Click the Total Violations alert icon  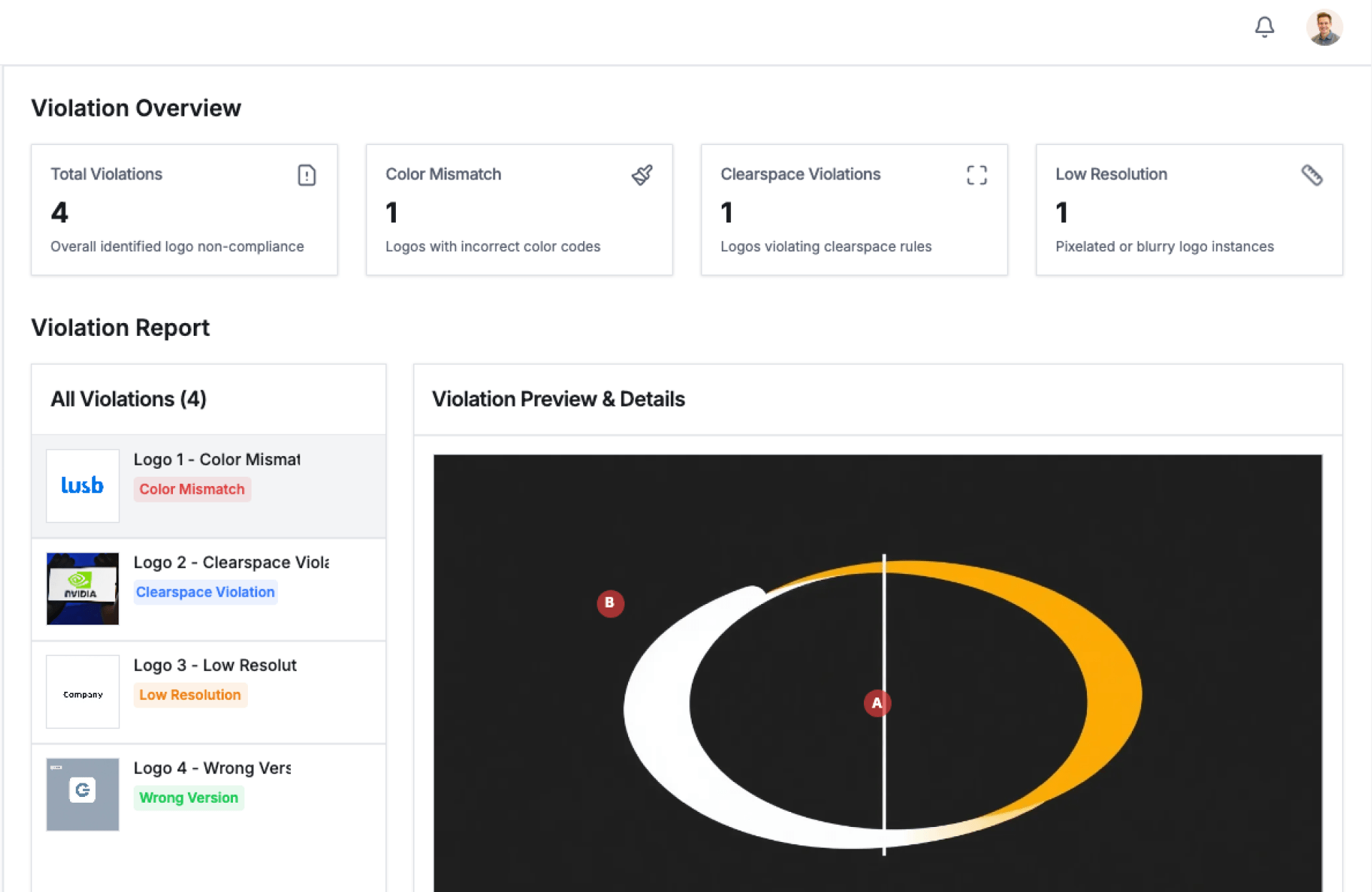pyautogui.click(x=307, y=175)
